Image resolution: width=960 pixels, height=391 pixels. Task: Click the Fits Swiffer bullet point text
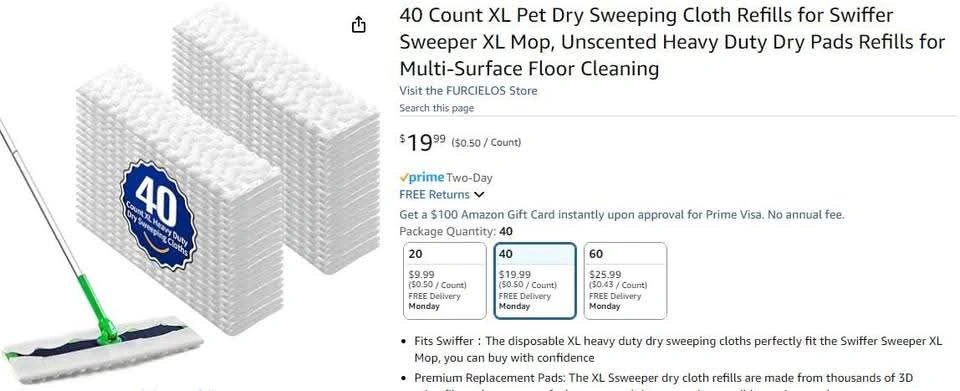tap(678, 349)
